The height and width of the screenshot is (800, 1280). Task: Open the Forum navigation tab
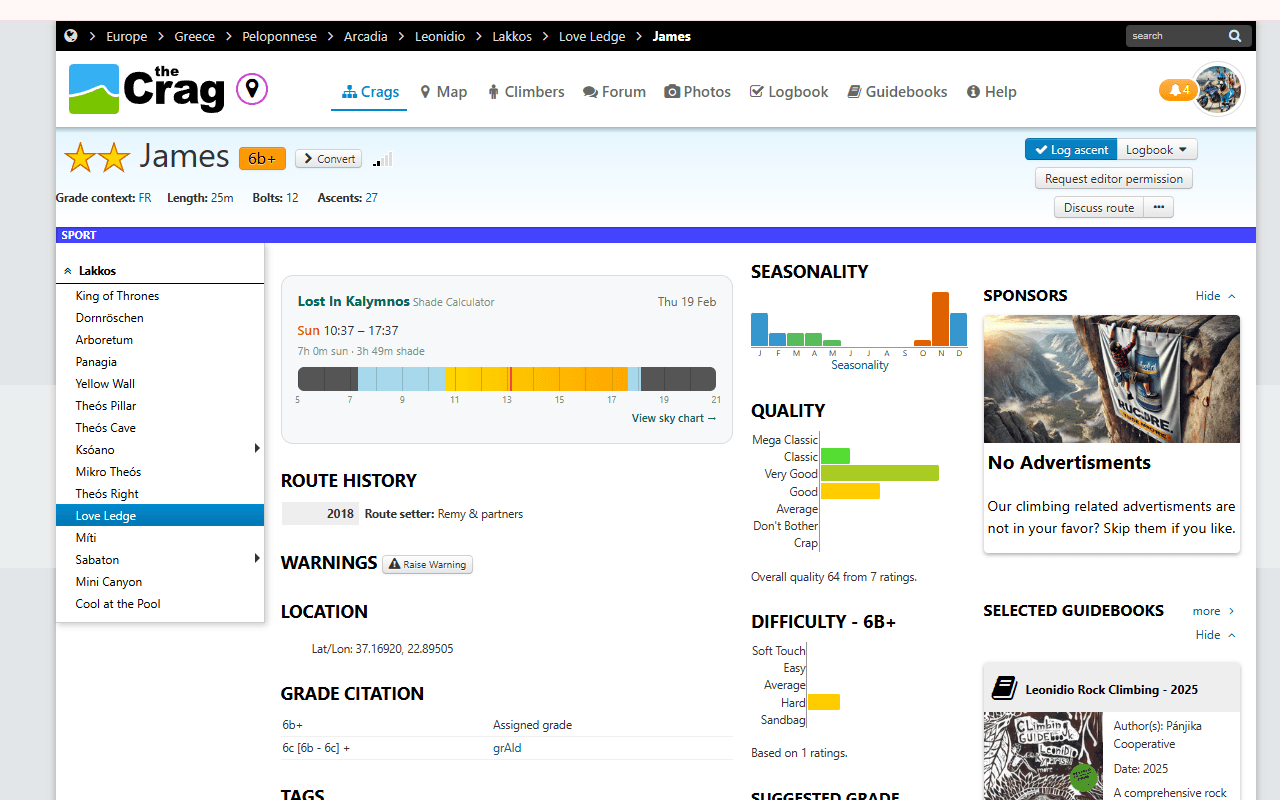click(x=614, y=92)
